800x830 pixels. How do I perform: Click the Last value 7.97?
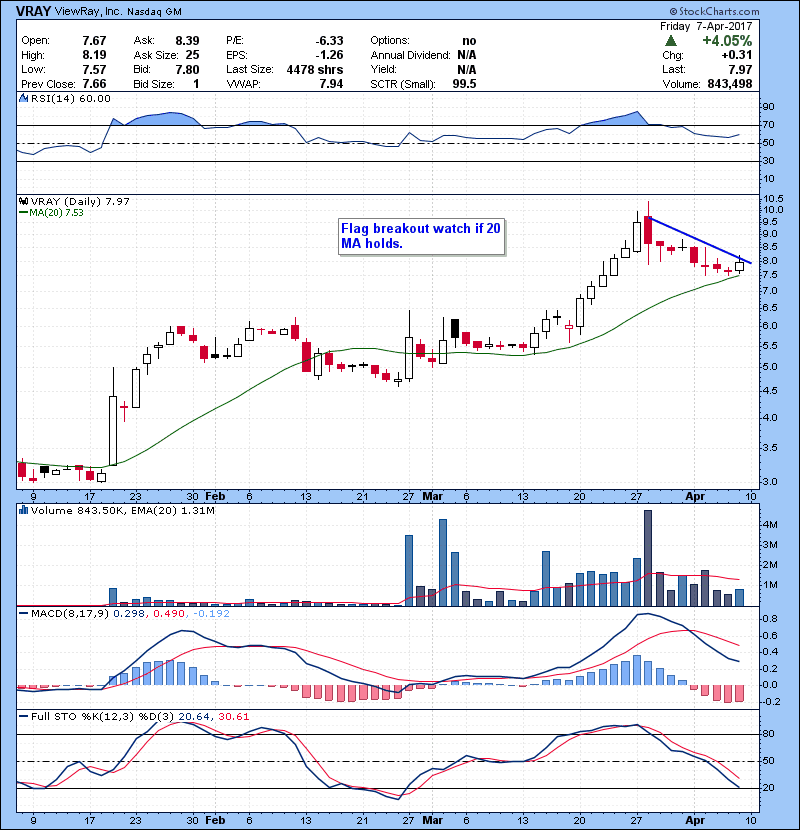pos(740,69)
